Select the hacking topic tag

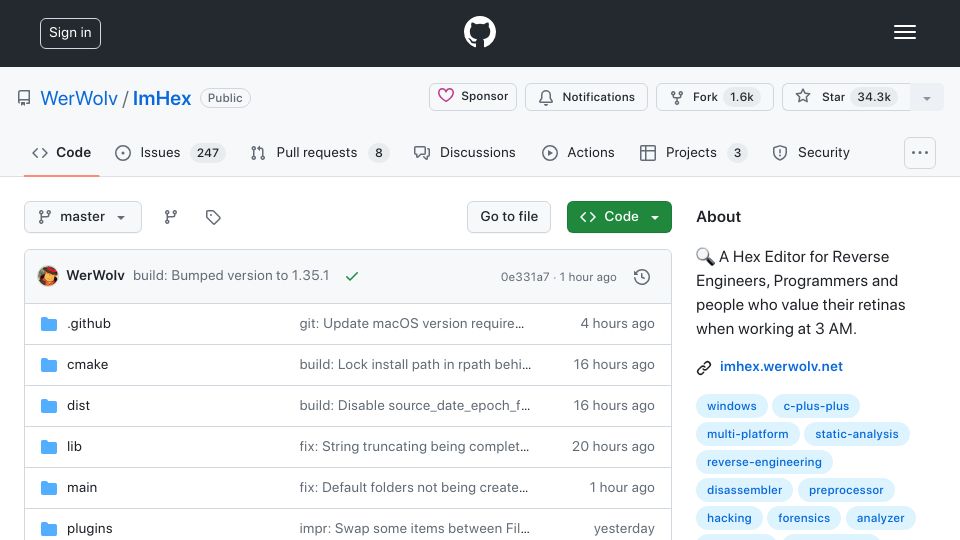[729, 518]
